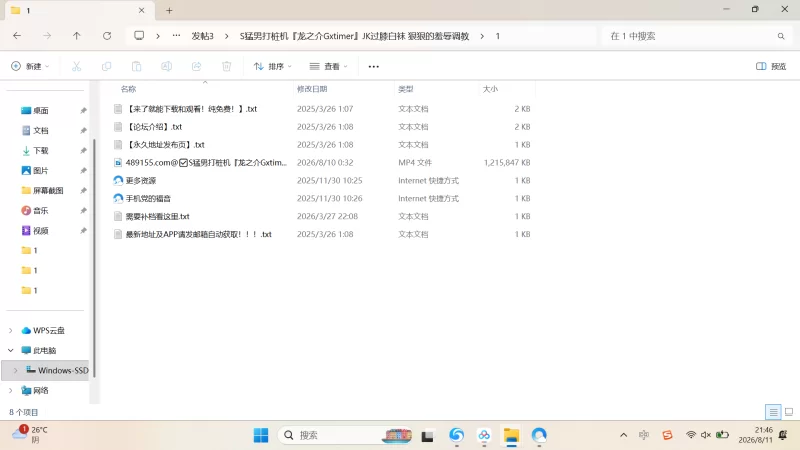Screen dimensions: 800x450
Task: Open the 查看 view dropdown
Action: coord(329,66)
